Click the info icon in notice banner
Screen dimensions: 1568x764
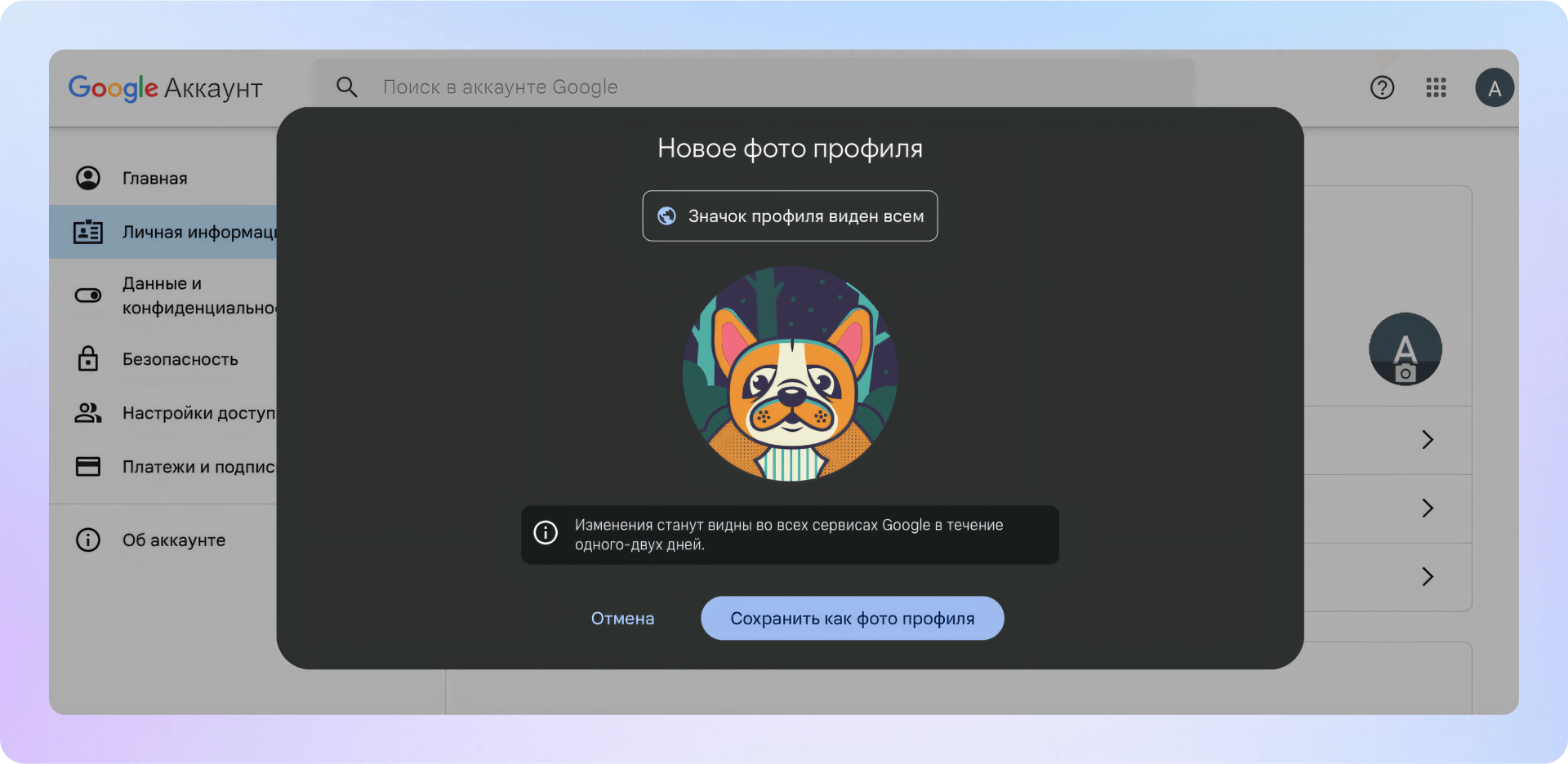[x=546, y=533]
